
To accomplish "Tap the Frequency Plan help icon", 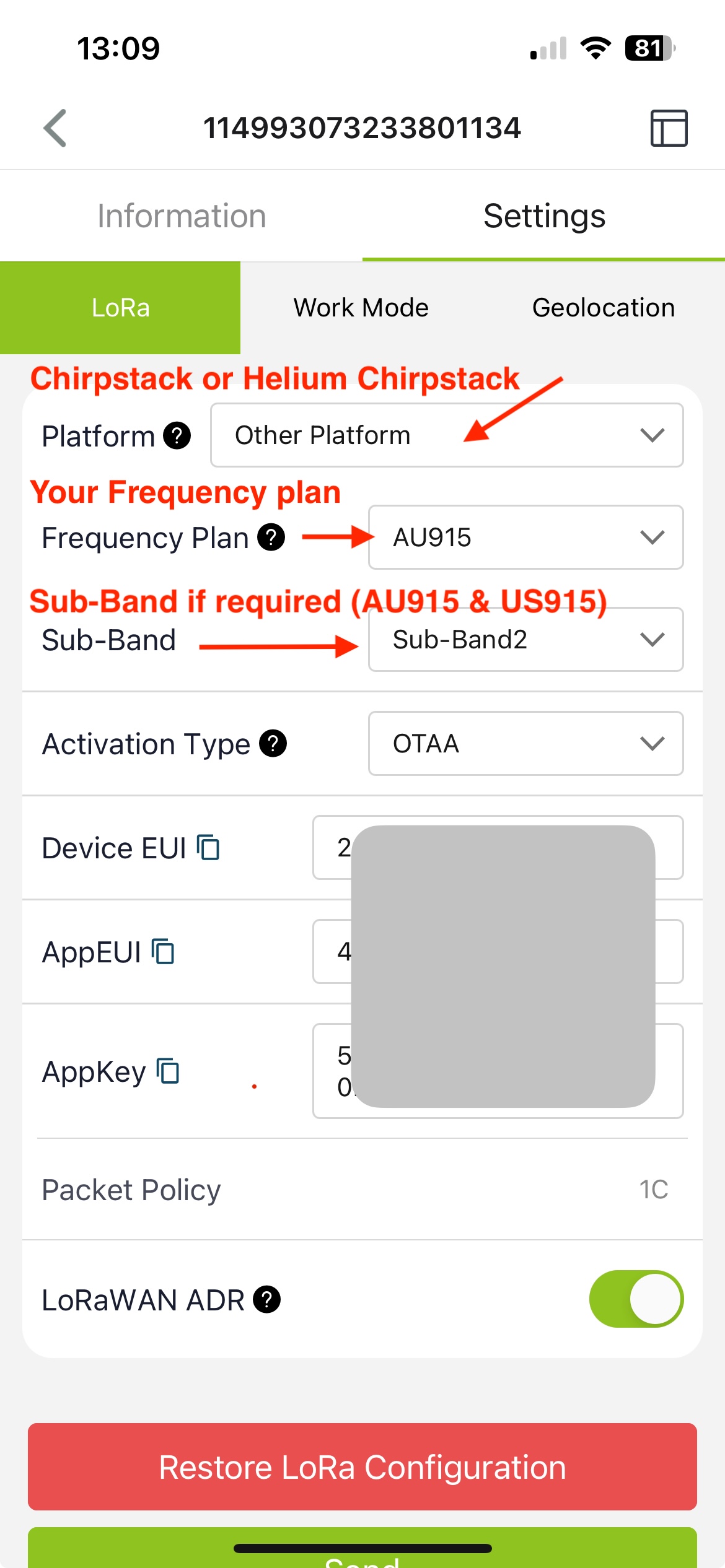I will coord(271,537).
